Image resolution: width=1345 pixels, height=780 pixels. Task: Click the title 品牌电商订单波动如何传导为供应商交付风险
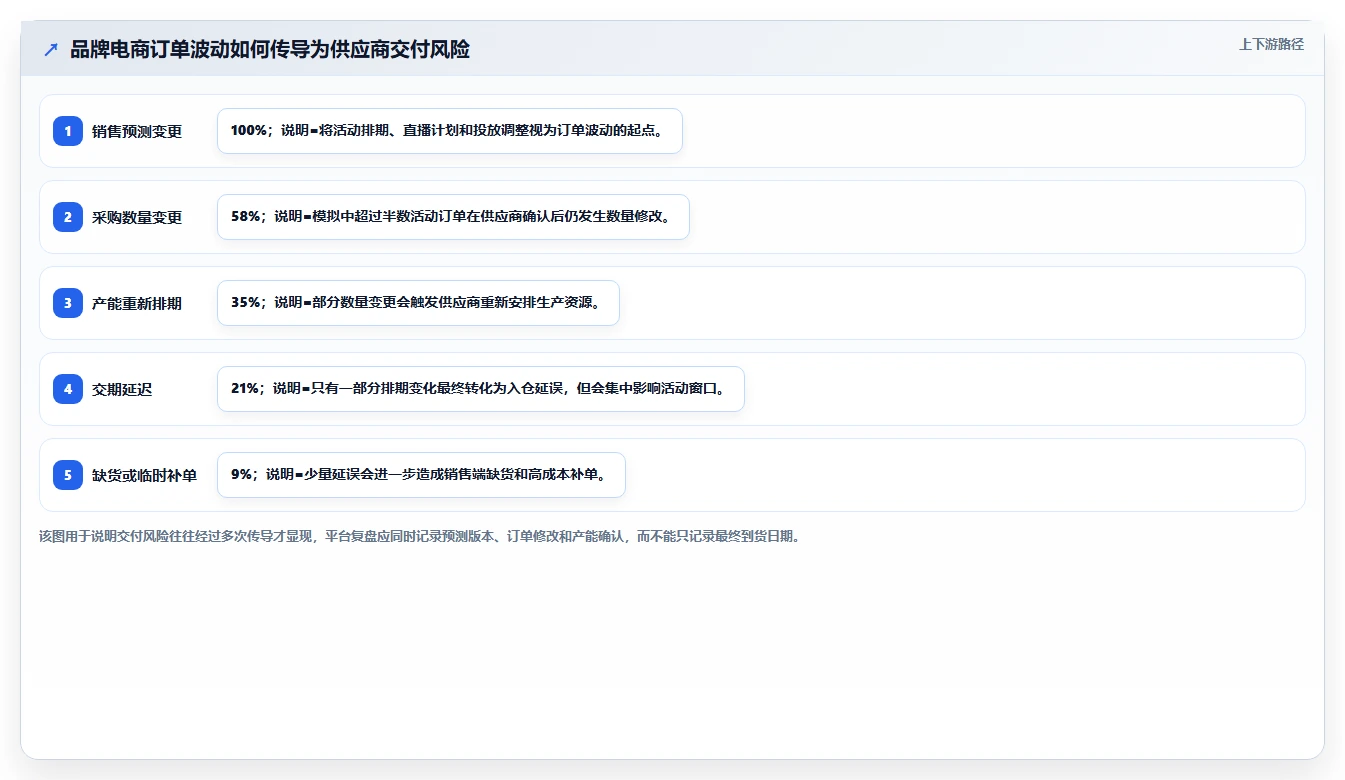pos(270,50)
